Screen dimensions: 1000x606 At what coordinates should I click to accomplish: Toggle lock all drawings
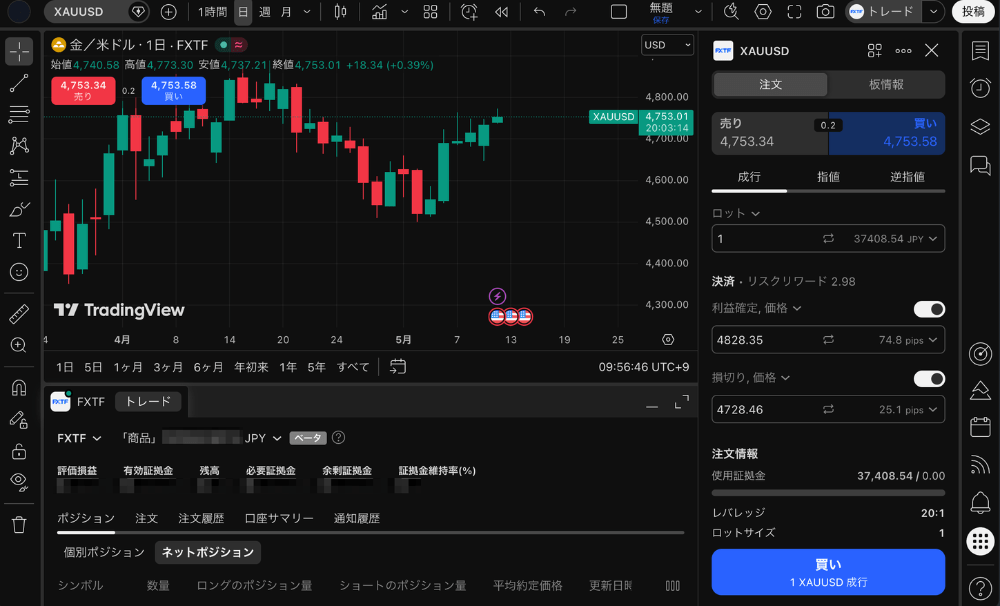coord(19,451)
